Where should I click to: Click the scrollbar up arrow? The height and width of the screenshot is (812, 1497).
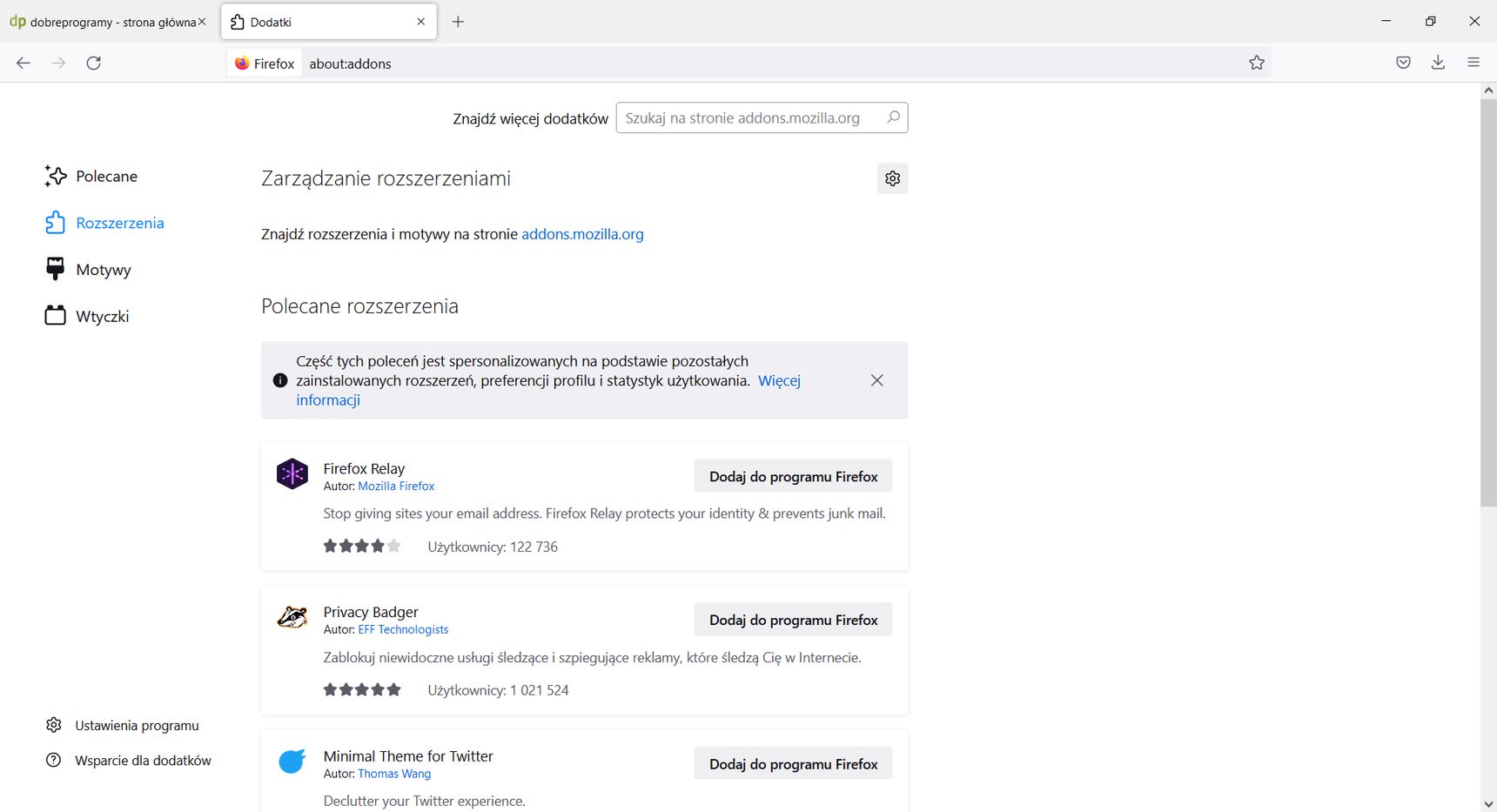pos(1488,91)
